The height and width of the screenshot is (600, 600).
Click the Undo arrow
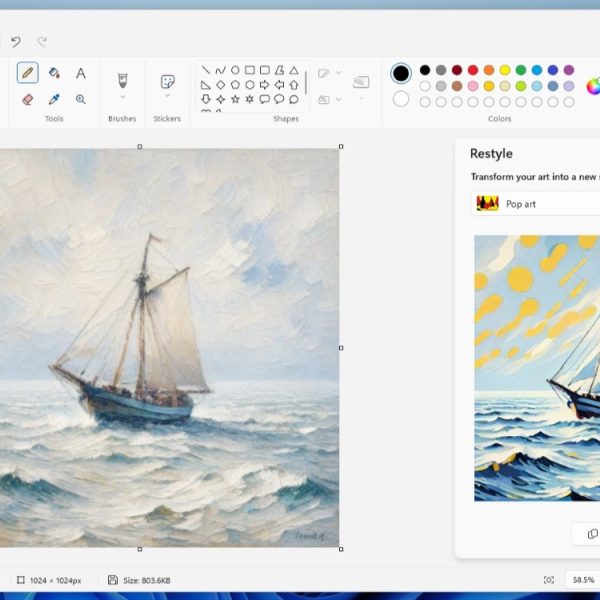[x=15, y=41]
